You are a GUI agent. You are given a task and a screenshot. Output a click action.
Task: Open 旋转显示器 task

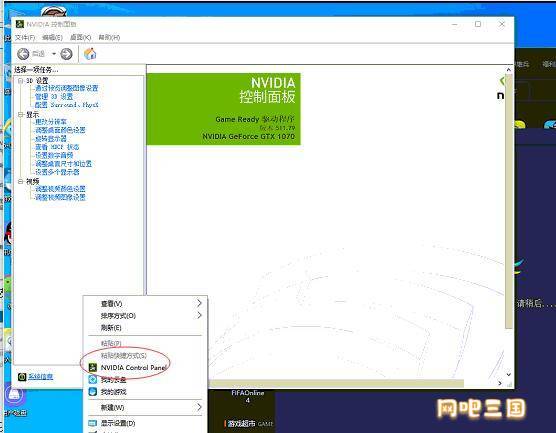(x=51, y=139)
